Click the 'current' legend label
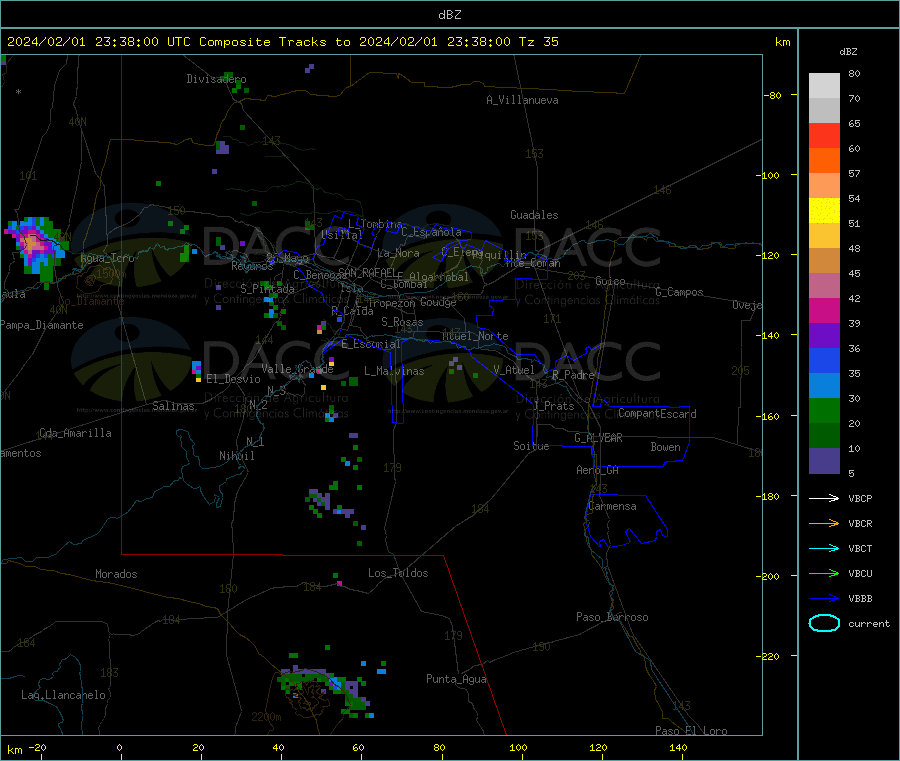Viewport: 900px width, 761px height. coord(869,624)
